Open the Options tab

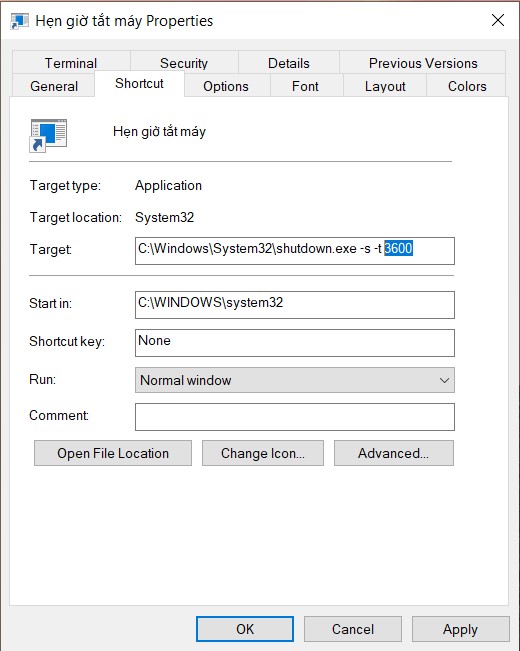click(x=226, y=86)
